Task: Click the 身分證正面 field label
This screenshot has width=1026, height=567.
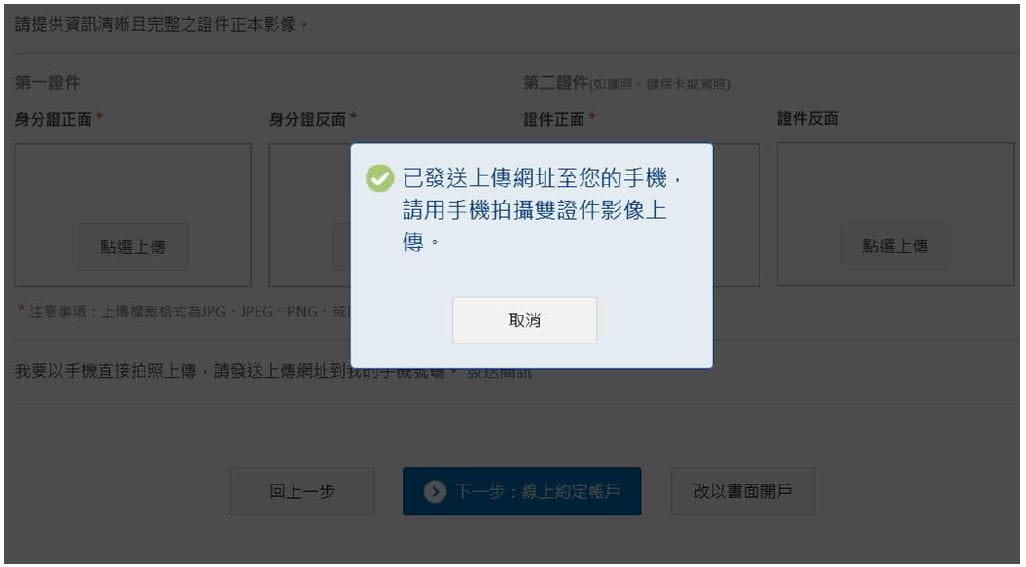Action: (53, 119)
